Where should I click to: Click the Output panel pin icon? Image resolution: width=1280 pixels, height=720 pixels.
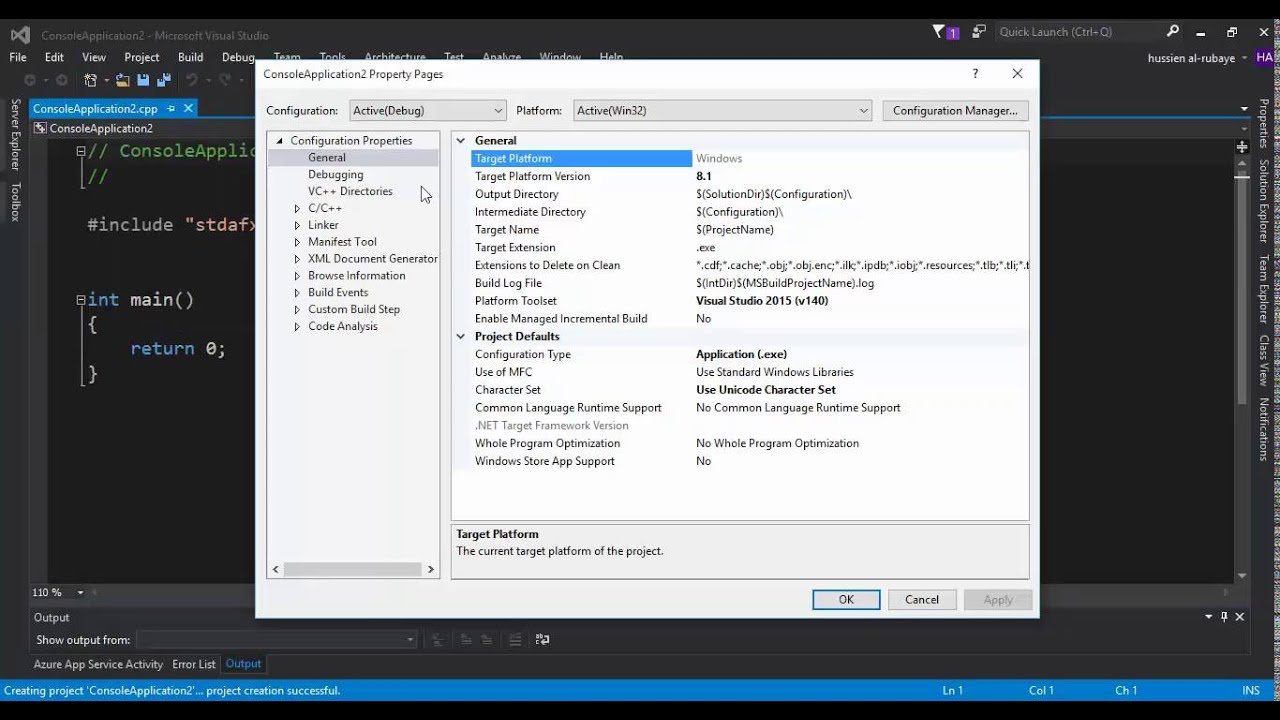pyautogui.click(x=1224, y=617)
